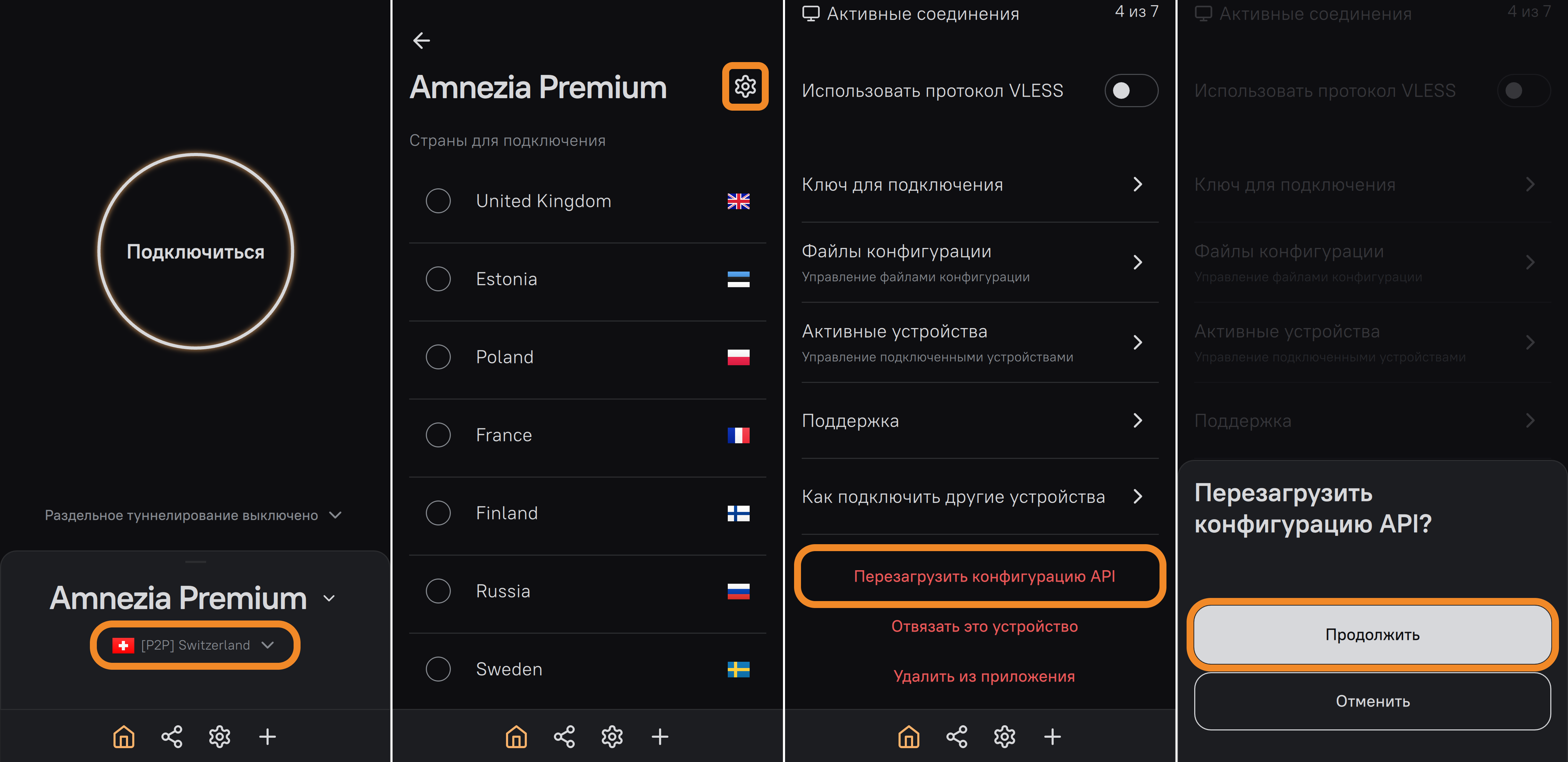Select the Finland radio button

[x=438, y=513]
